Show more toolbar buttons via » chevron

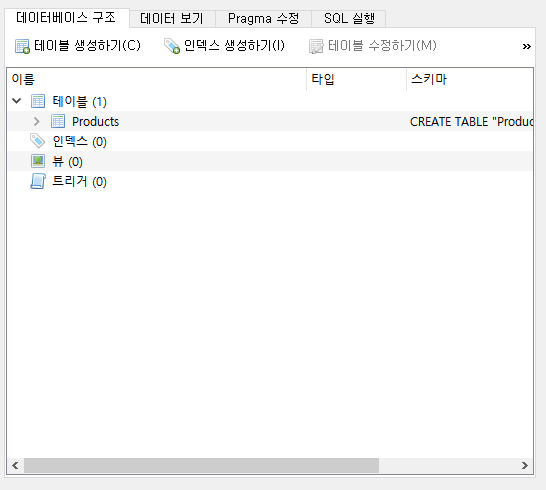pos(526,46)
